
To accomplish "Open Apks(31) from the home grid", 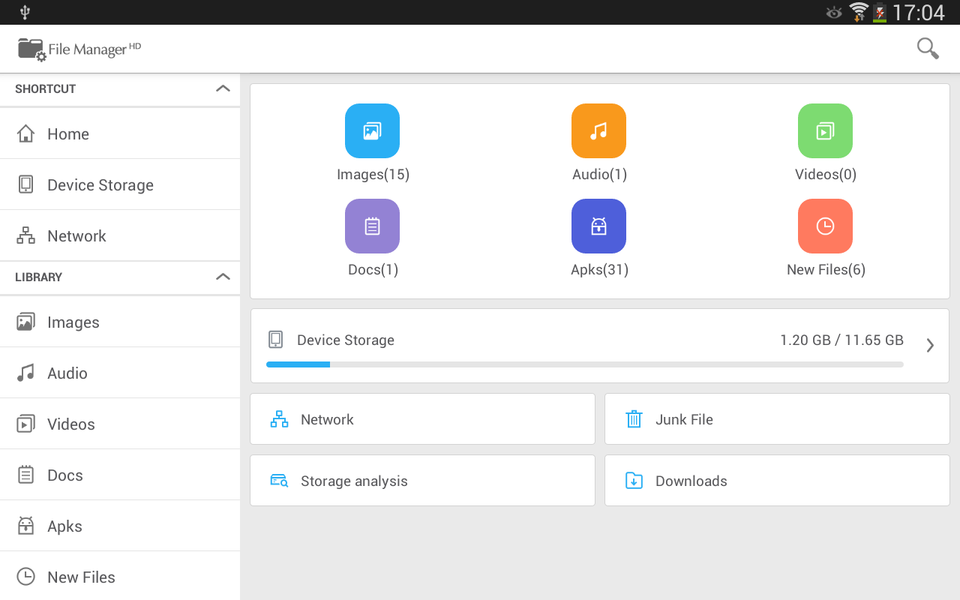I will click(x=598, y=236).
